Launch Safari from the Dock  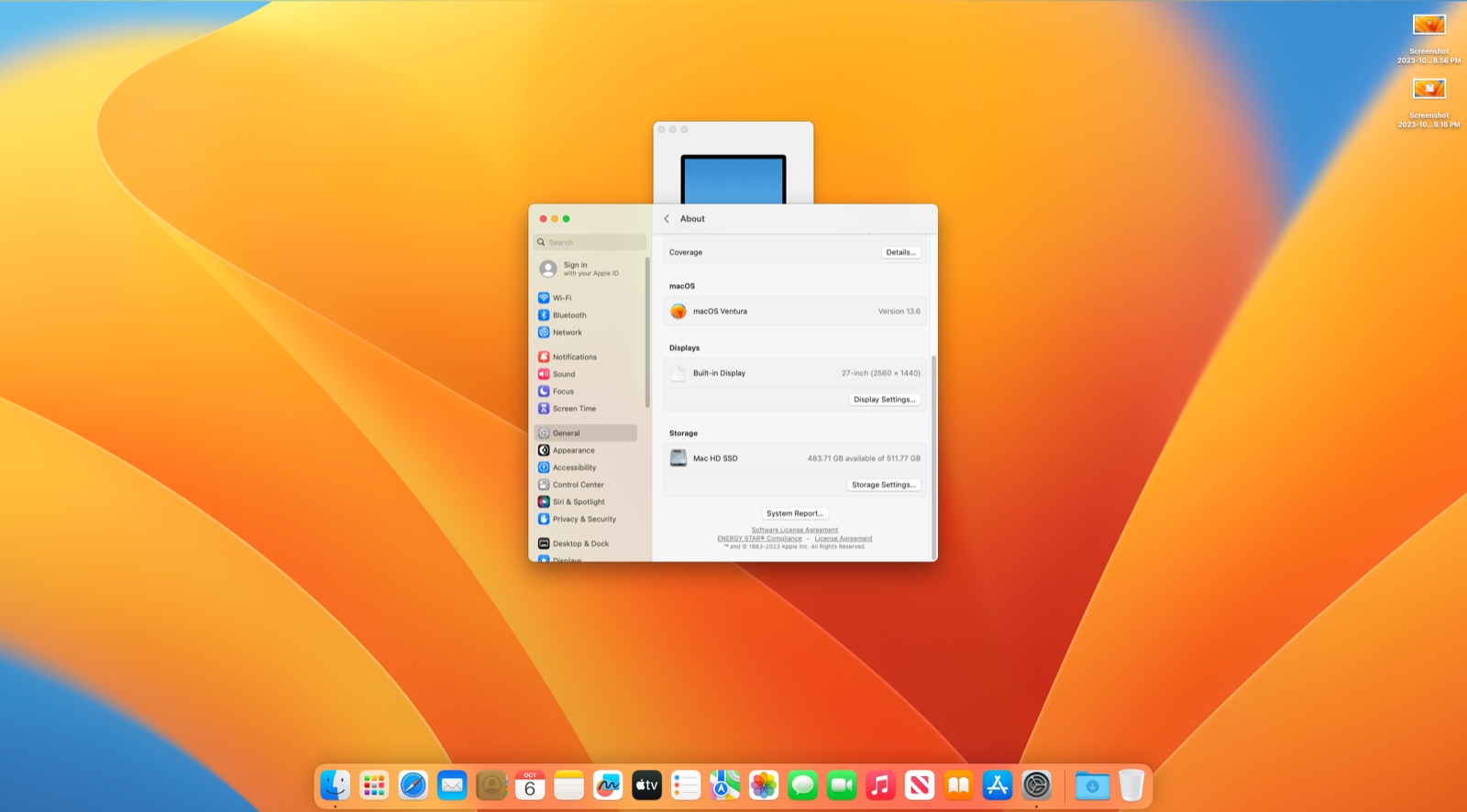[x=414, y=785]
